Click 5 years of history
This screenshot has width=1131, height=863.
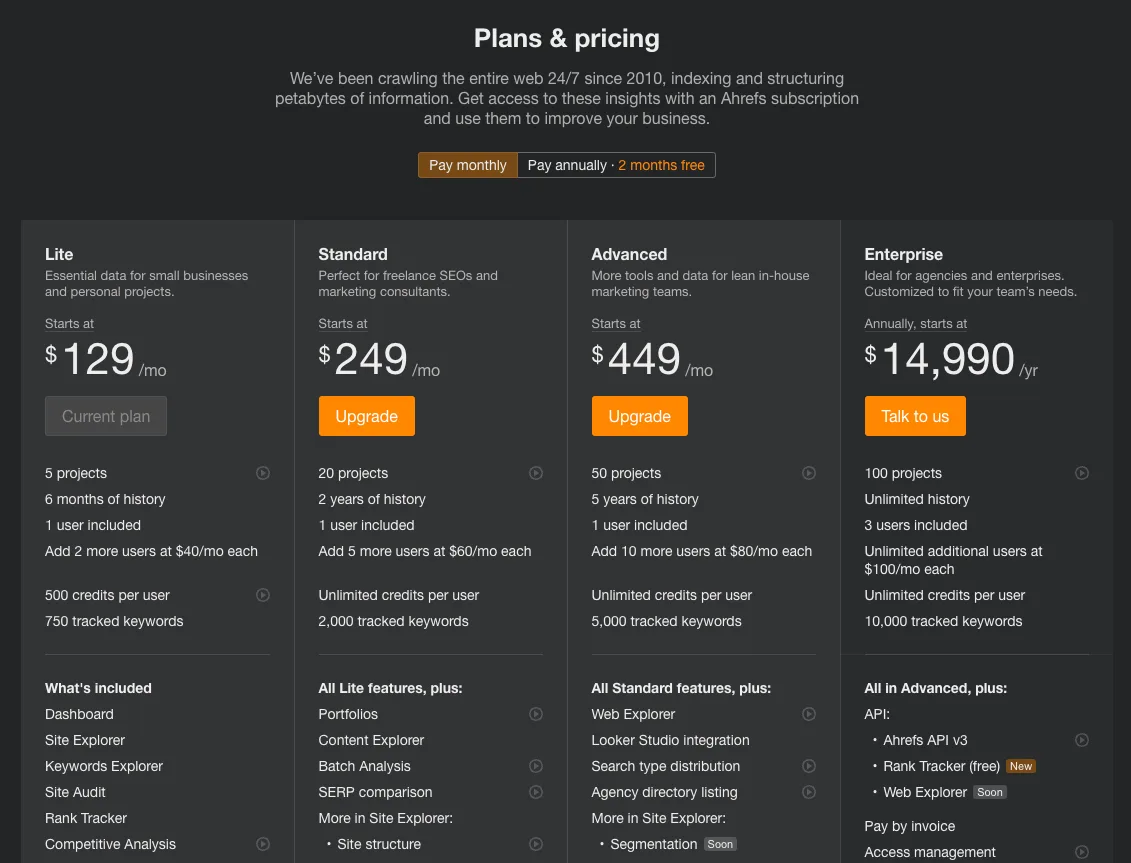645,499
